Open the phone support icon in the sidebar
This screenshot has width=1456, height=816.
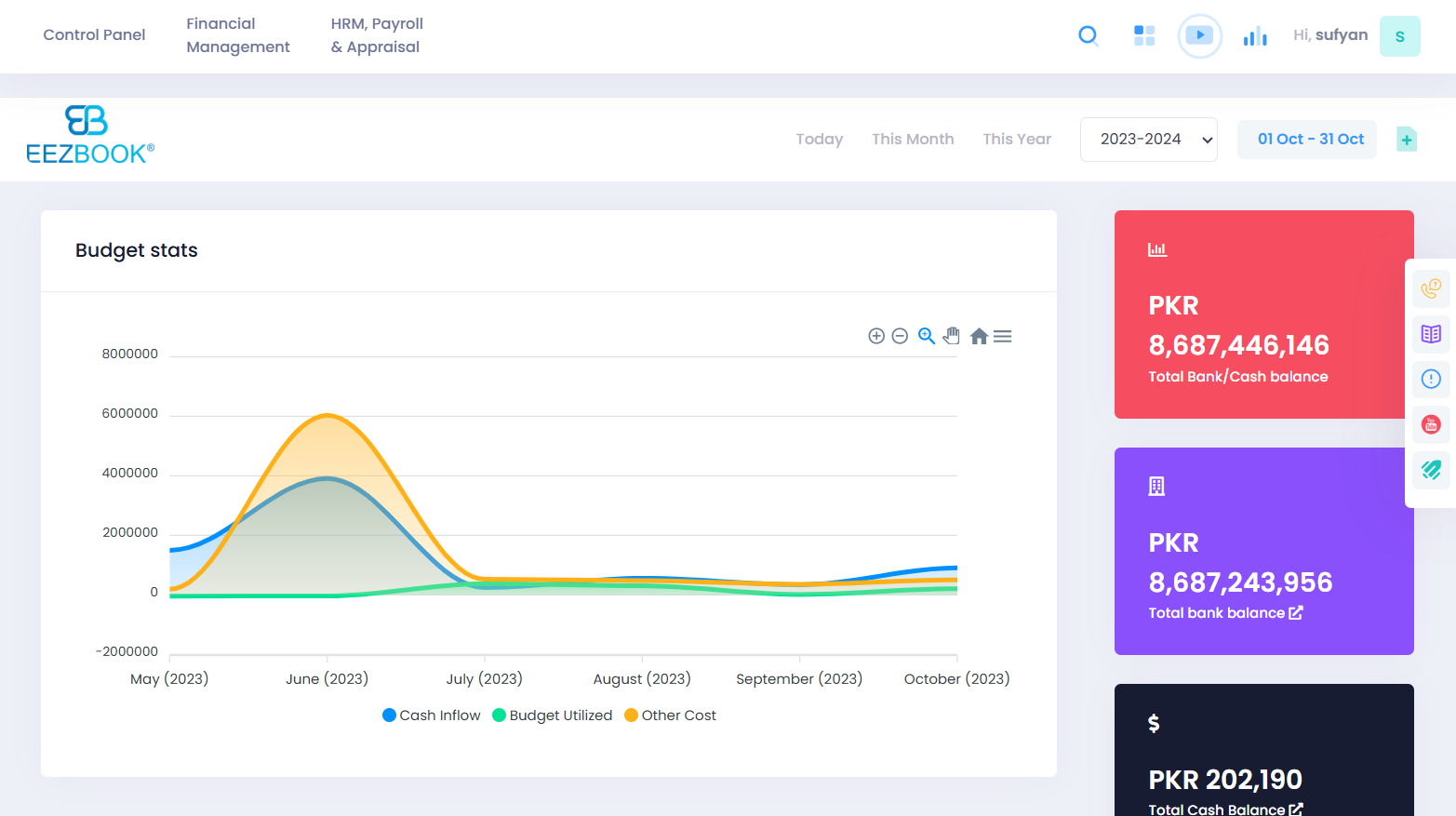1431,288
